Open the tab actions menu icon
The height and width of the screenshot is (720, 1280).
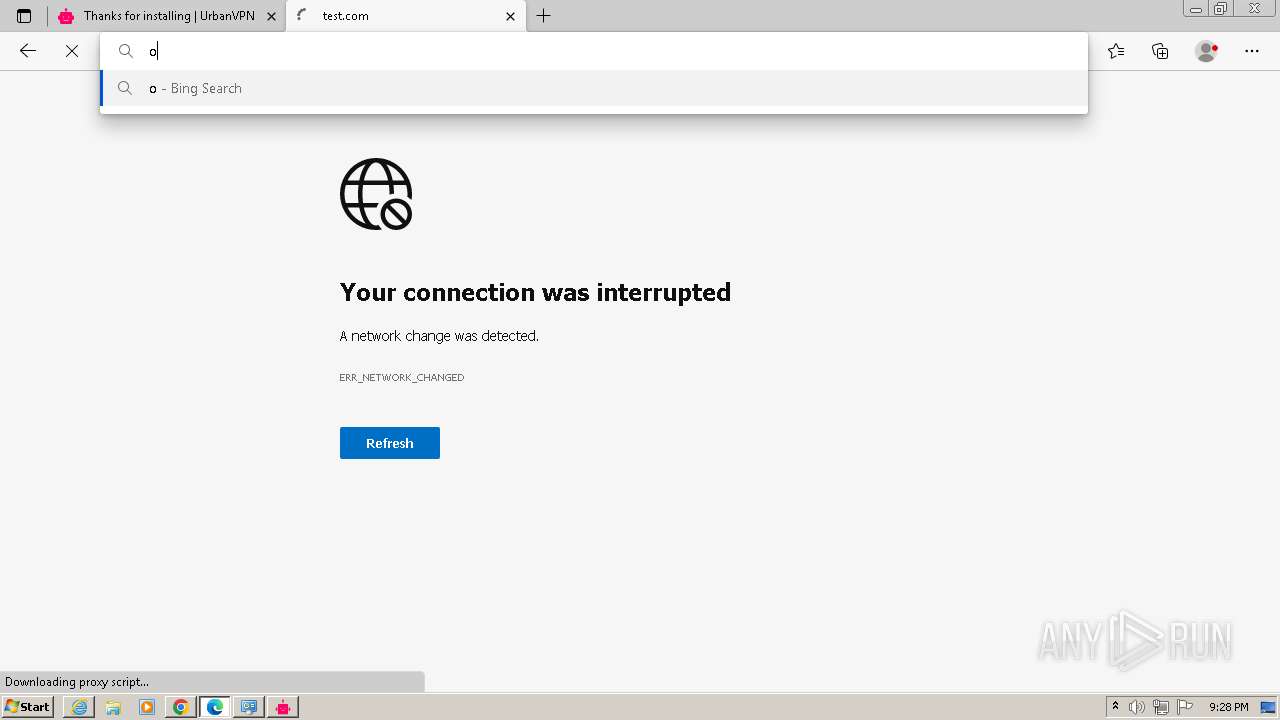tap(24, 16)
